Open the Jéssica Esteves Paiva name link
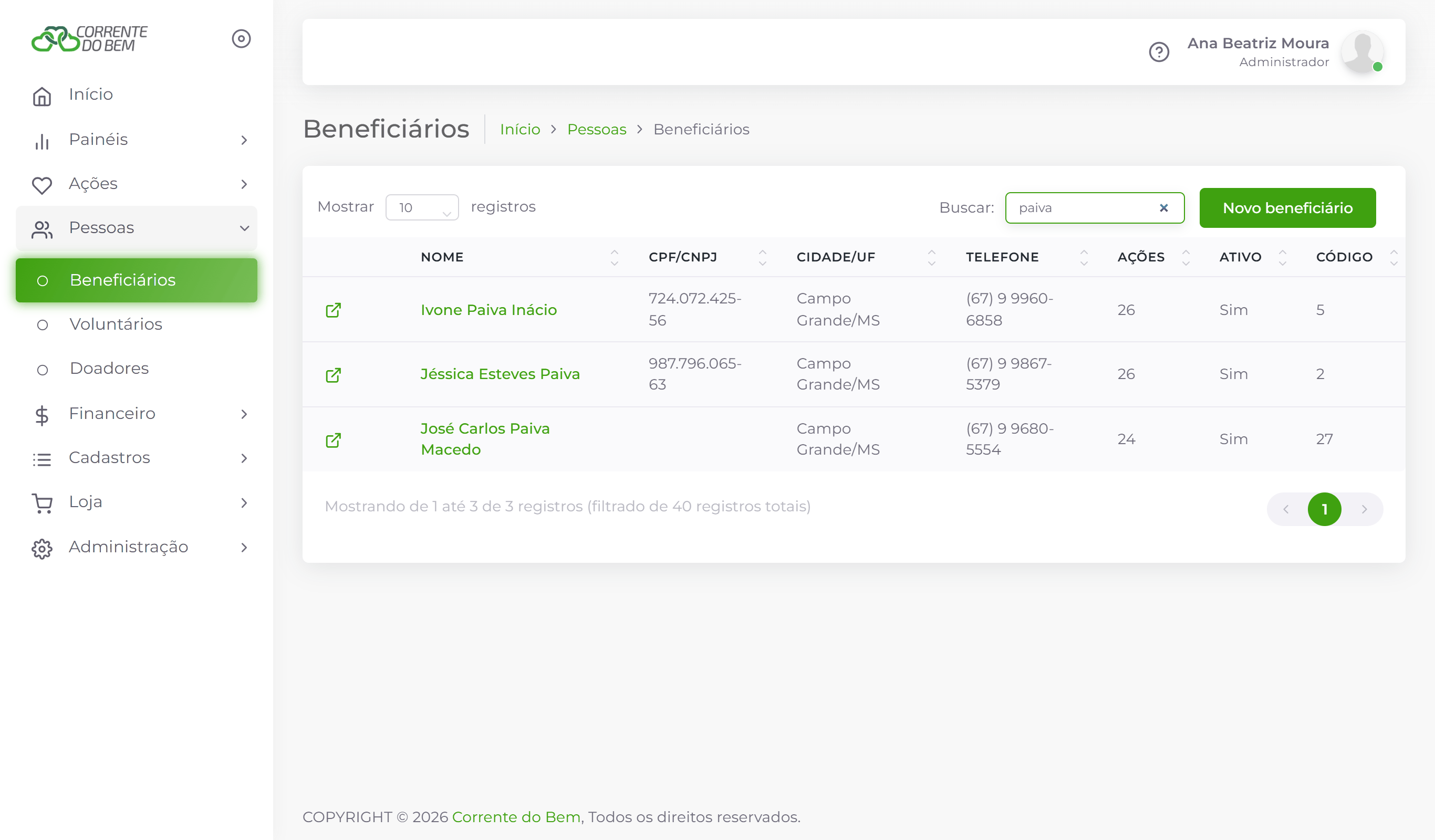This screenshot has width=1435, height=840. coord(500,374)
